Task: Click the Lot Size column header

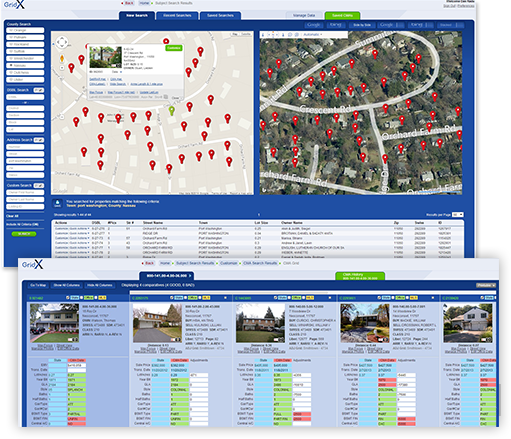Action: [x=261, y=223]
